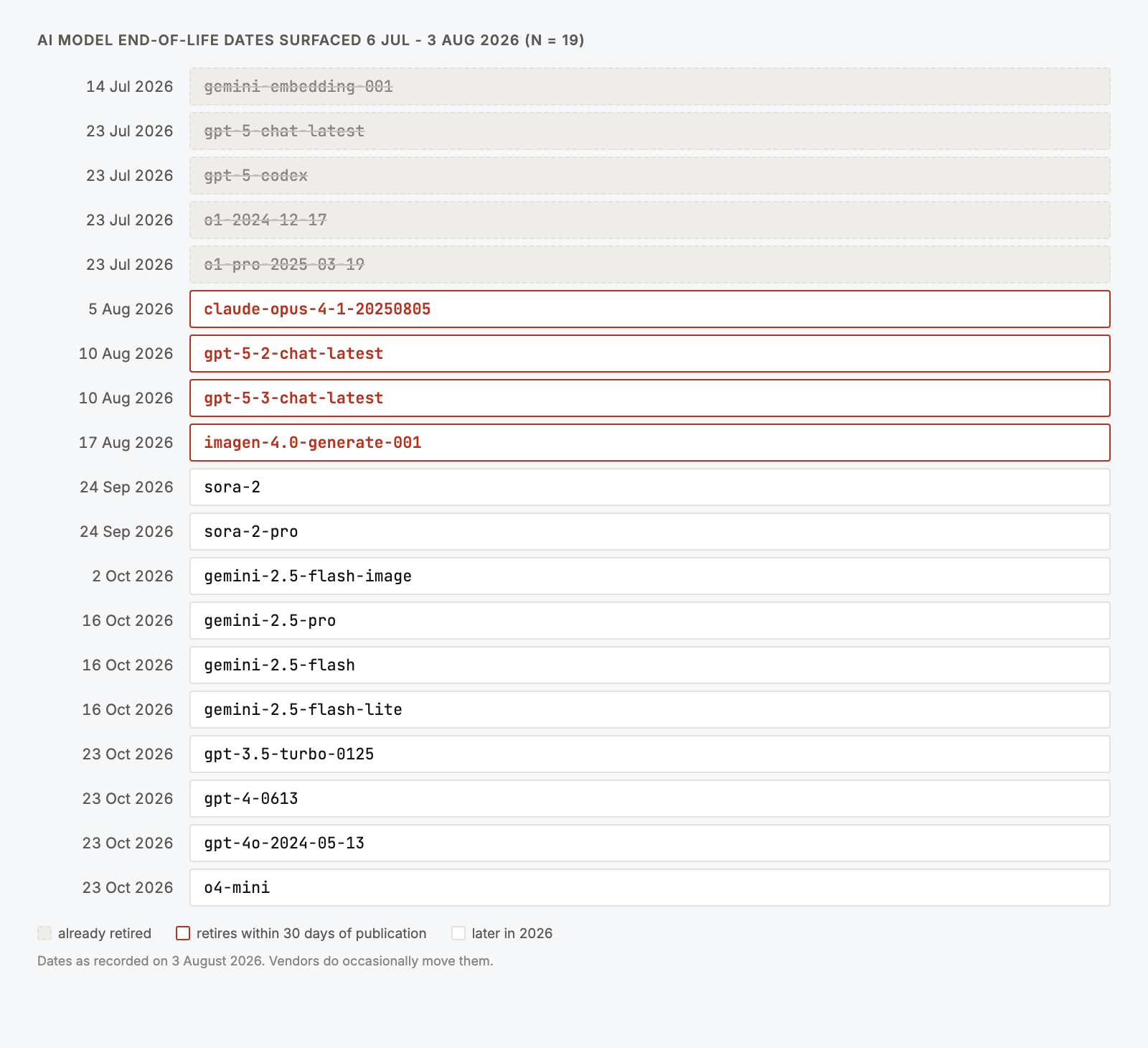The height and width of the screenshot is (1048, 1148).
Task: Select the date beside gpt-5-3-chat-latest
Action: 126,398
